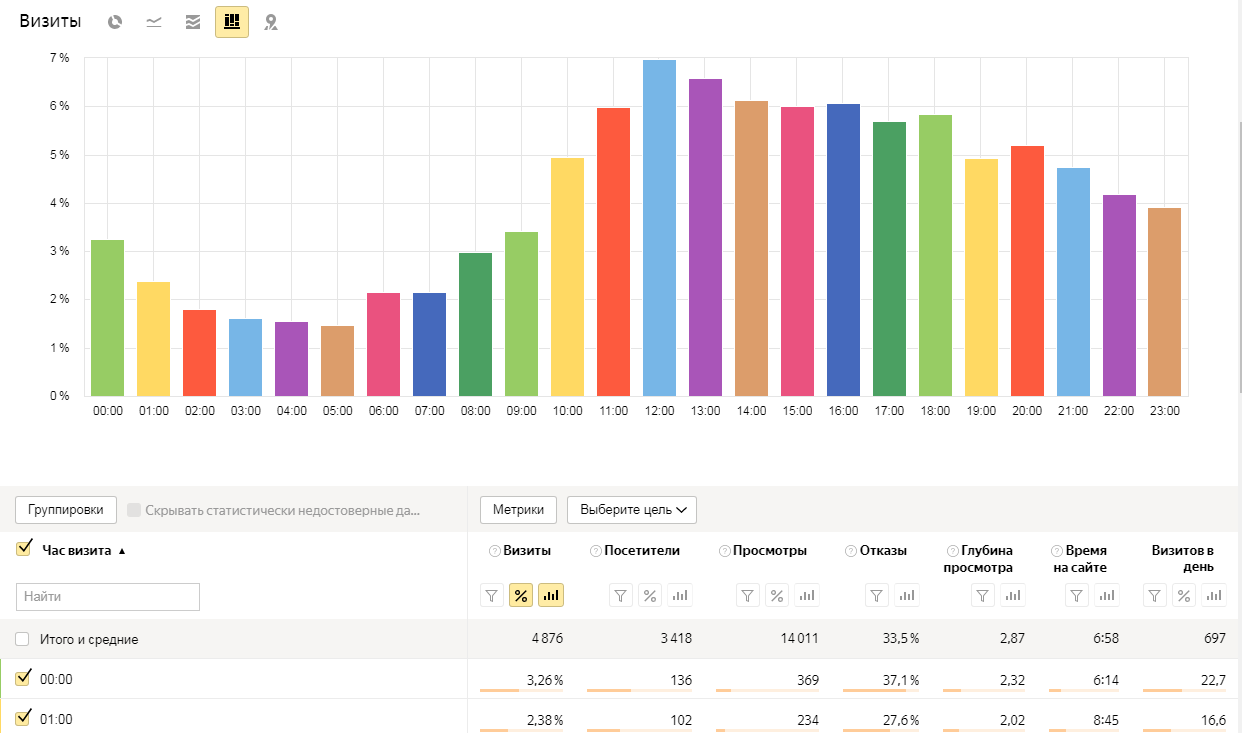
Task: Focus the Найти search field
Action: coord(108,597)
